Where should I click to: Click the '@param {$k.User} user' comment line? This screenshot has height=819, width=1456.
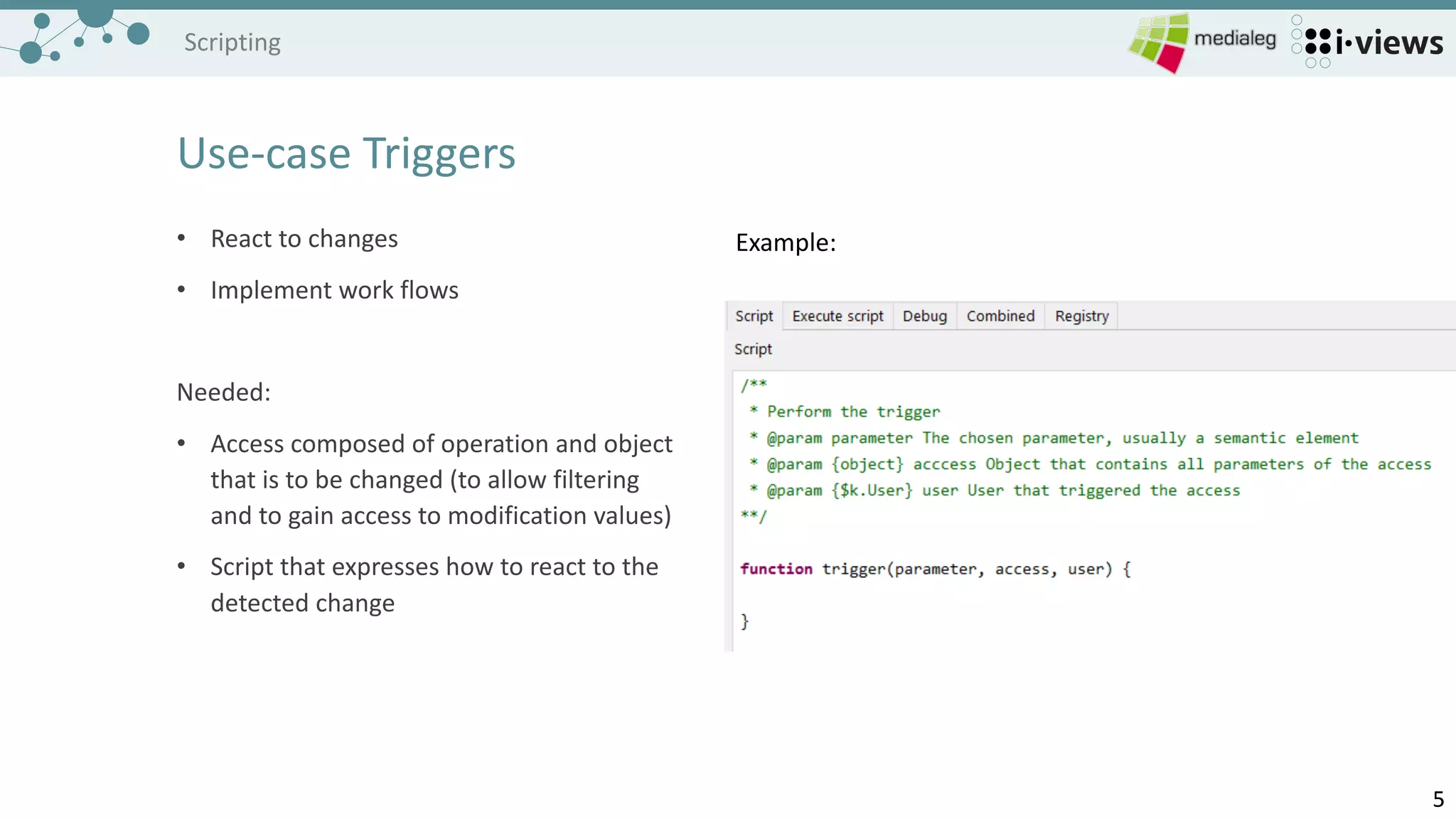[995, 491]
